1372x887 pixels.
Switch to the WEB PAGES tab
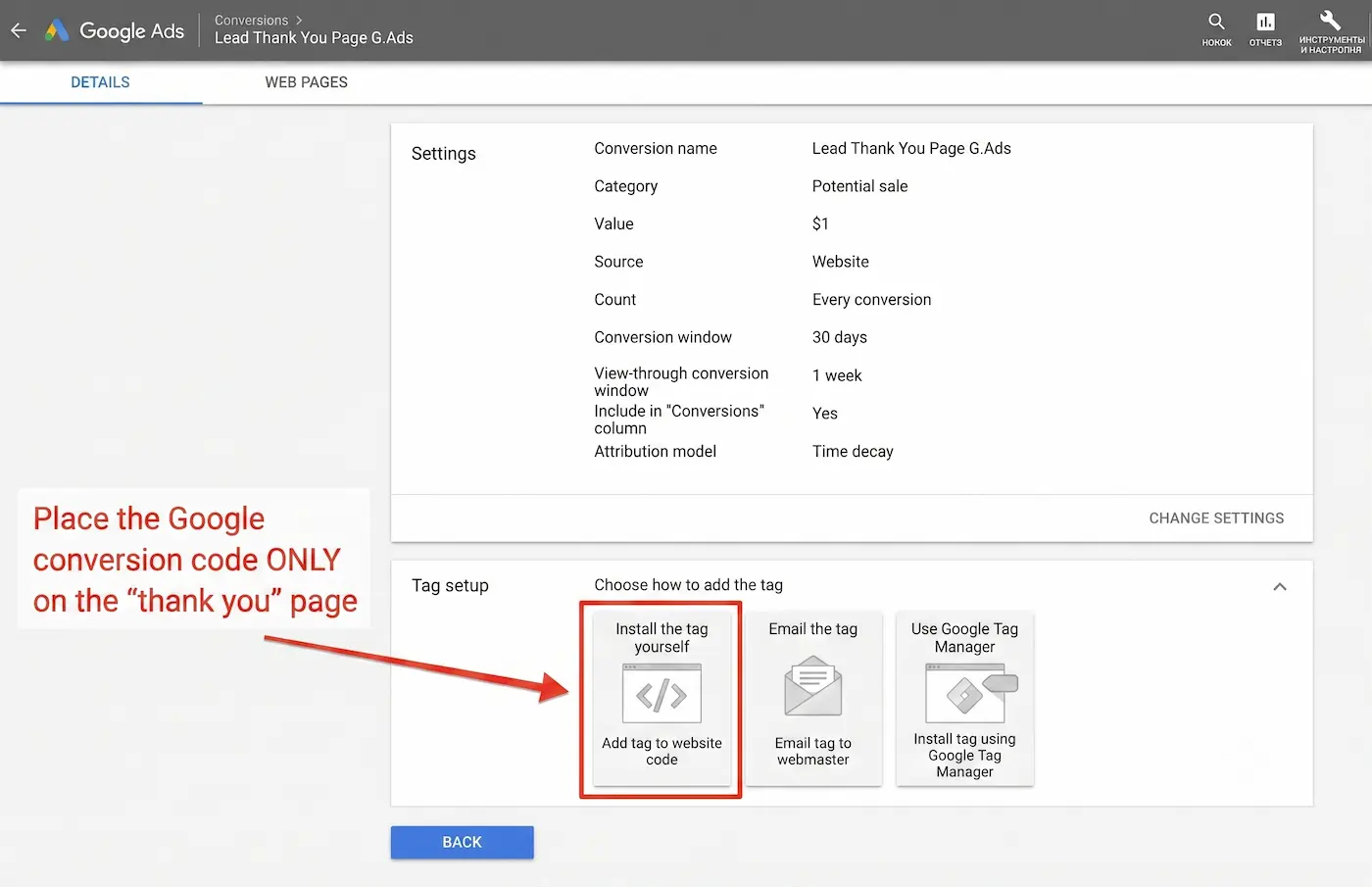[x=306, y=82]
